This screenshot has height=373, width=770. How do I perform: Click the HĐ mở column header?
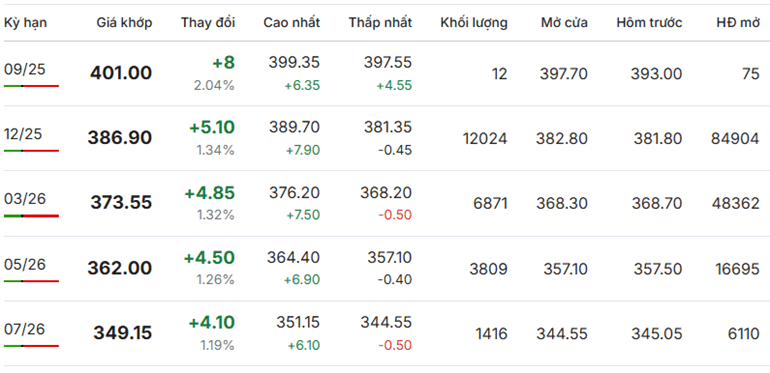[x=738, y=23]
